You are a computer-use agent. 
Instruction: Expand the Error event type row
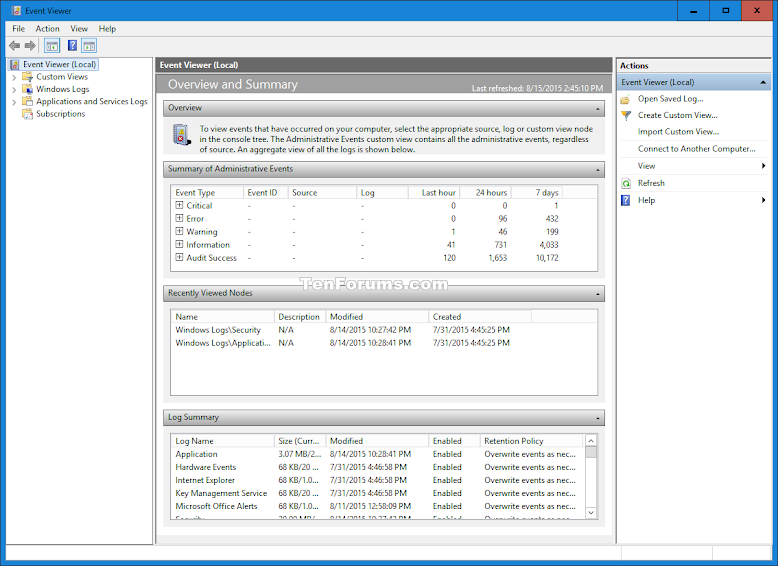click(179, 218)
